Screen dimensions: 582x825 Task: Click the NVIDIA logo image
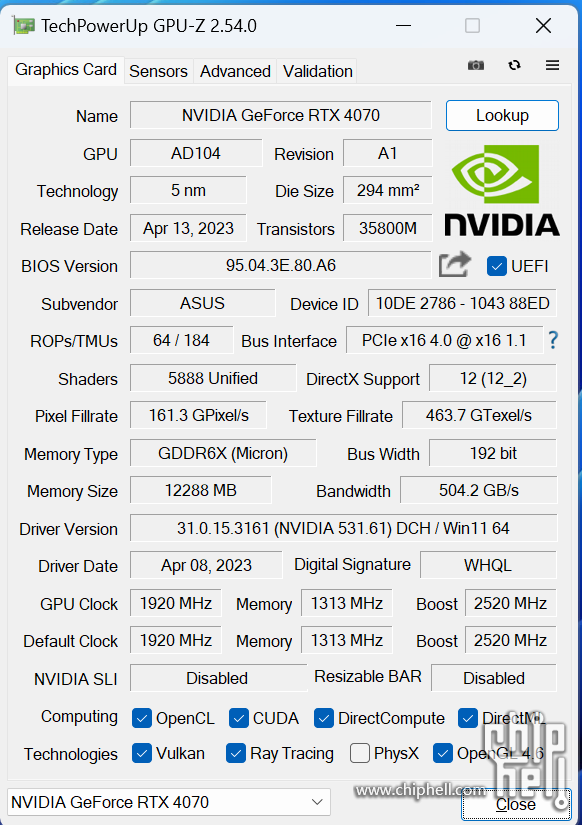click(502, 190)
